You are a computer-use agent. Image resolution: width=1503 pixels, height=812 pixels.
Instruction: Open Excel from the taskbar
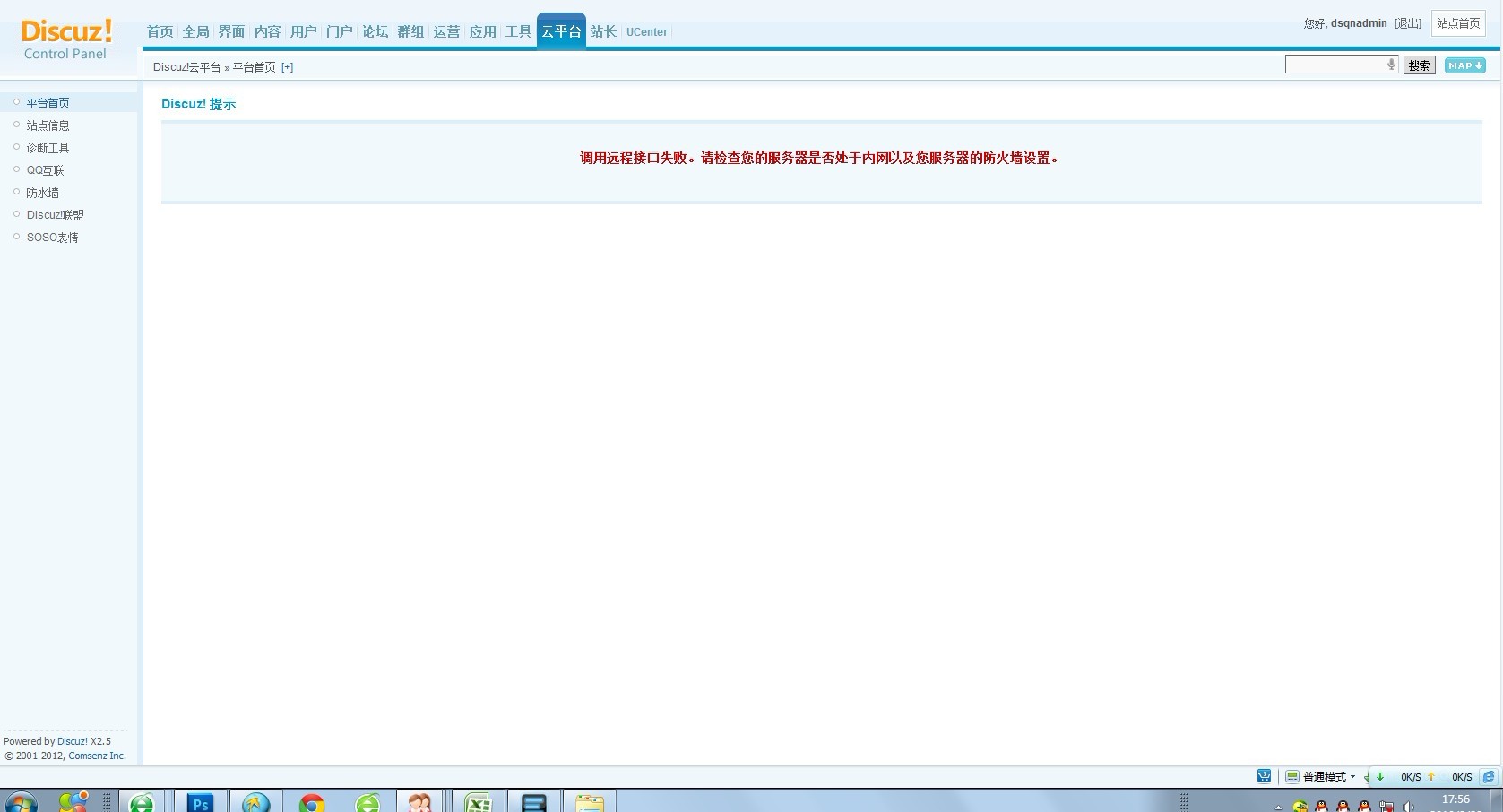[x=478, y=801]
